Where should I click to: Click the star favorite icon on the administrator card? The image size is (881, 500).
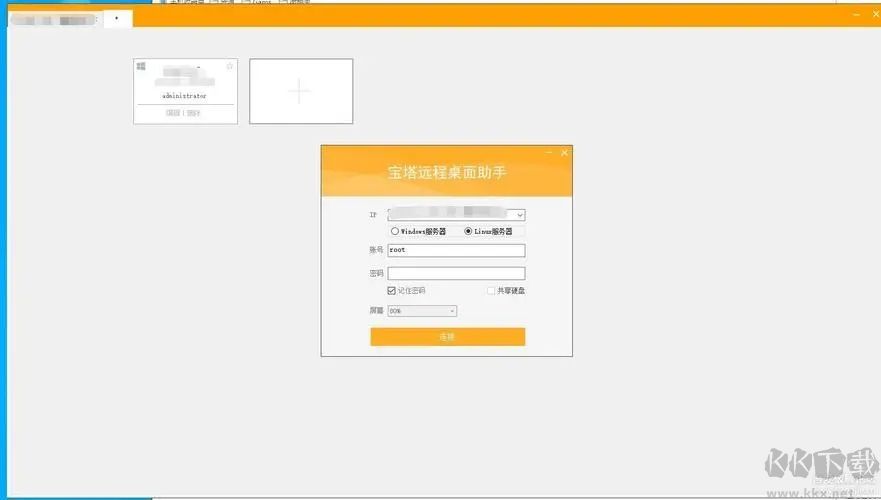229,67
